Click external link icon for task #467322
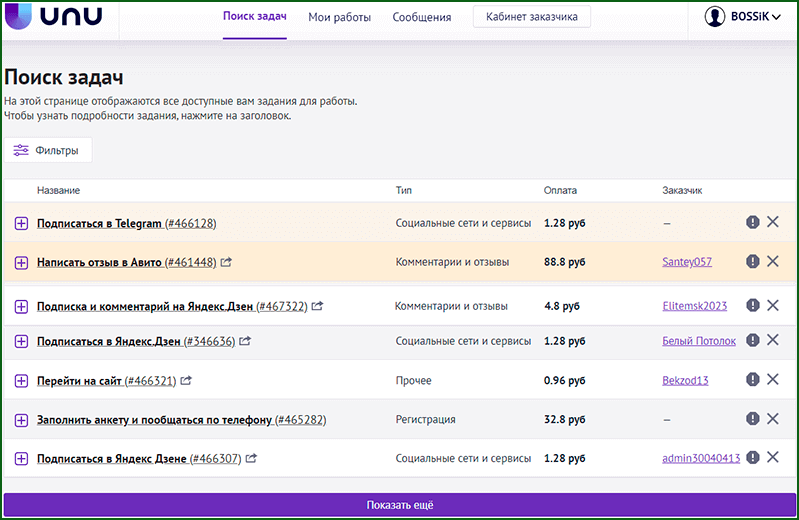Viewport: 799px width, 520px height. tap(317, 306)
